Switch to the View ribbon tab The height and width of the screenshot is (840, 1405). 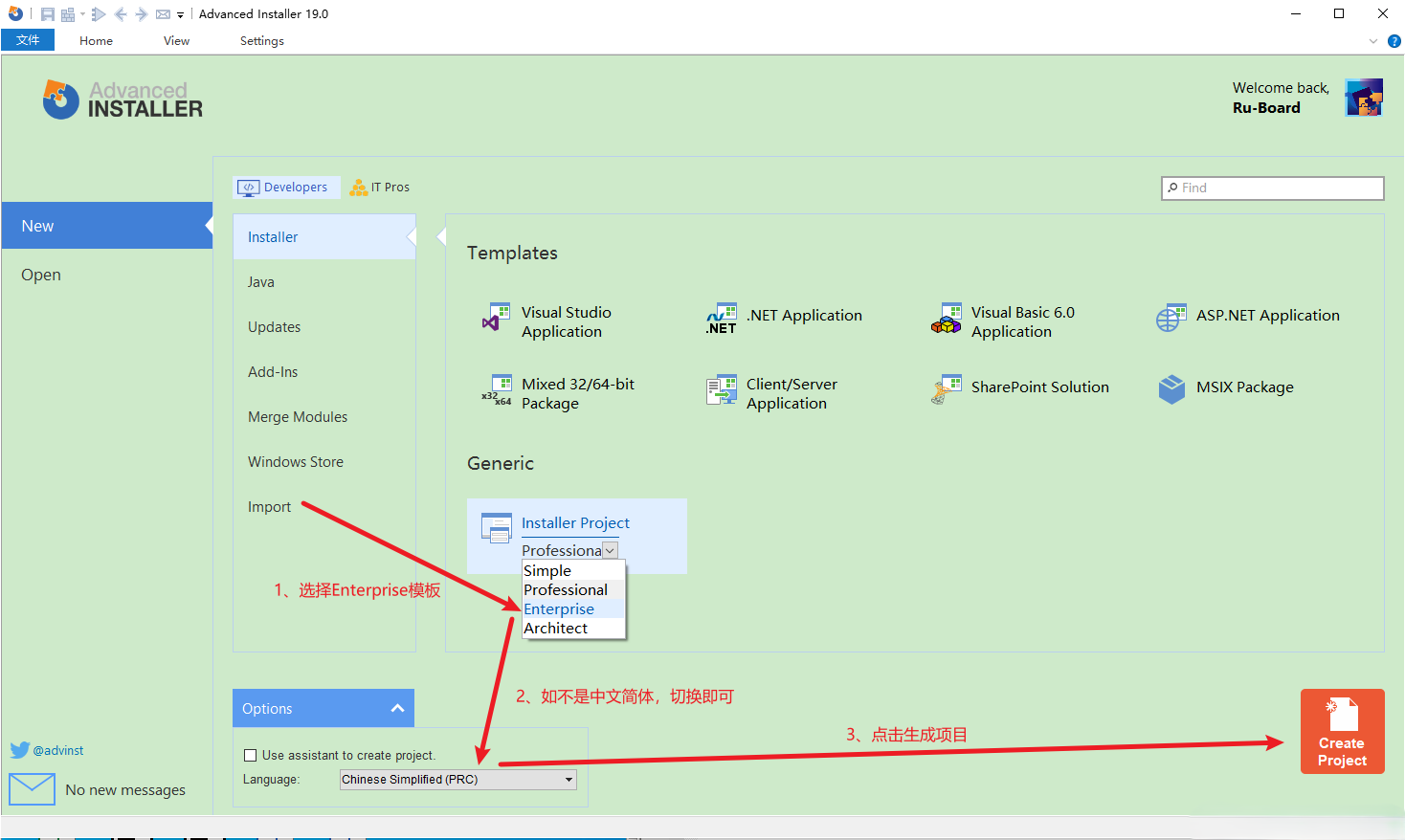click(x=176, y=41)
